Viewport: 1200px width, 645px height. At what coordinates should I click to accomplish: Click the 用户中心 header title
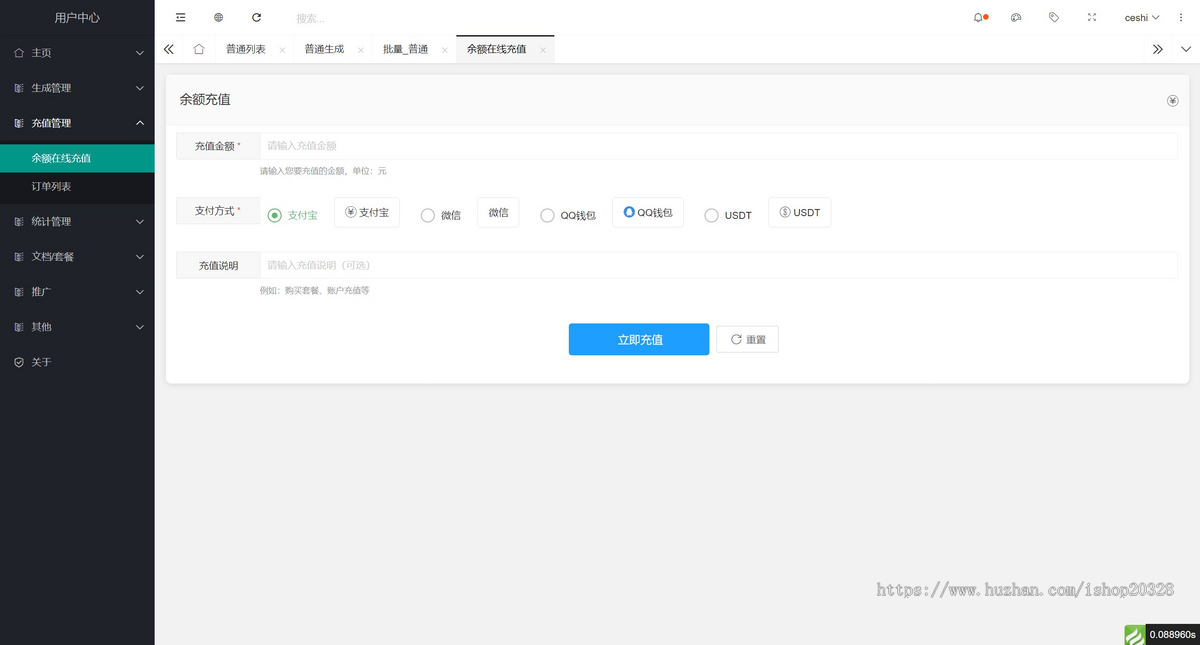pos(77,17)
